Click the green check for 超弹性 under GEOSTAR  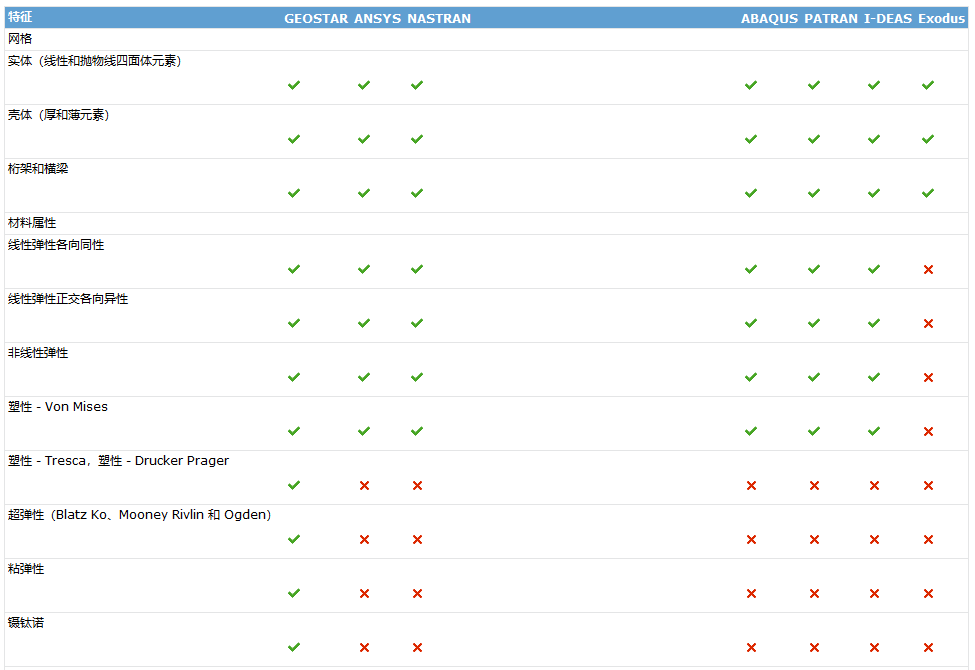pos(294,539)
